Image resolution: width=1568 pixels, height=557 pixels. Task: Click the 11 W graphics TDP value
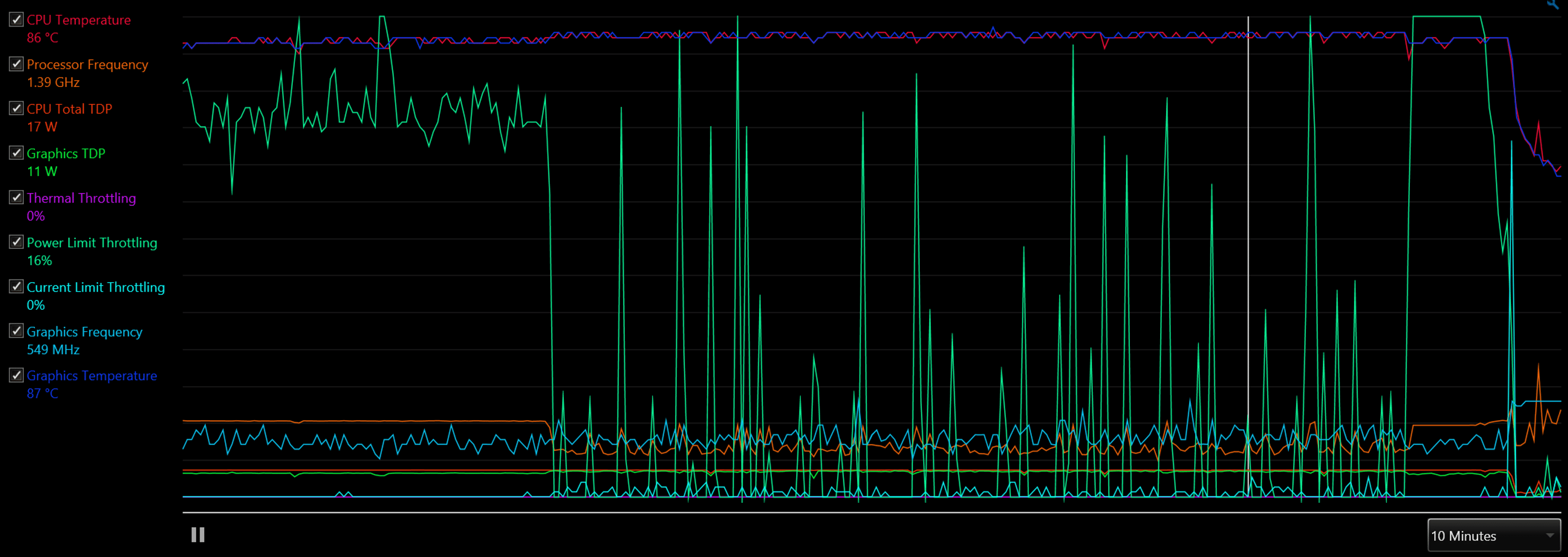pos(42,171)
